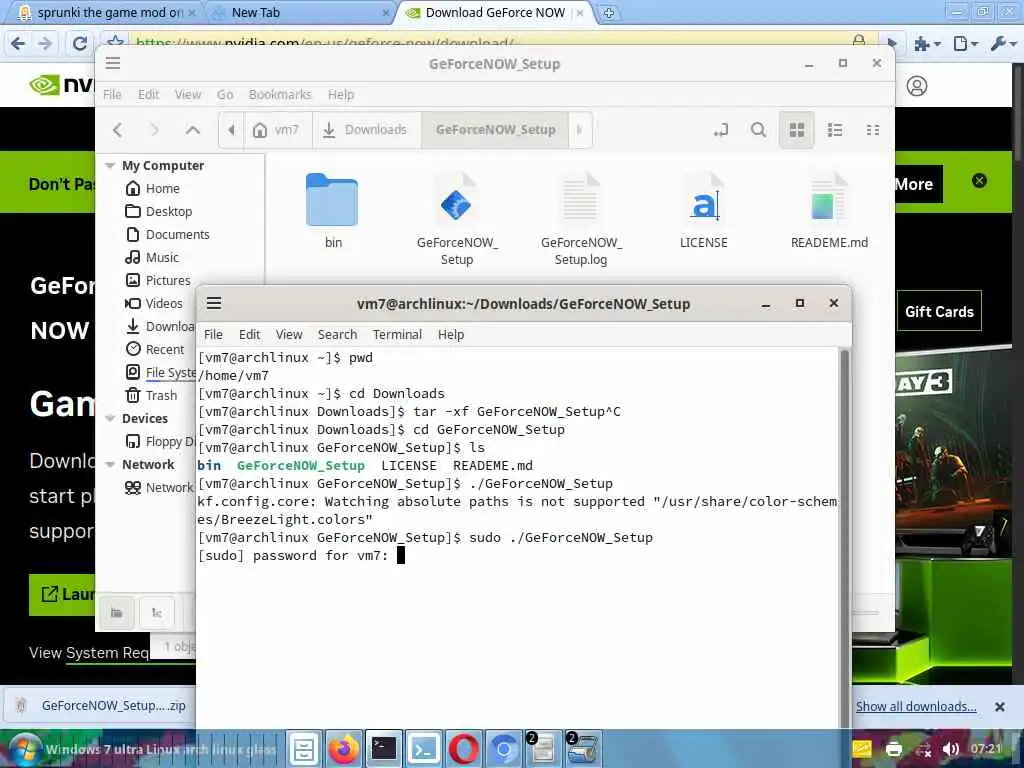Open Windows-style start menu orb
1024x768 pixels.
click(24, 750)
